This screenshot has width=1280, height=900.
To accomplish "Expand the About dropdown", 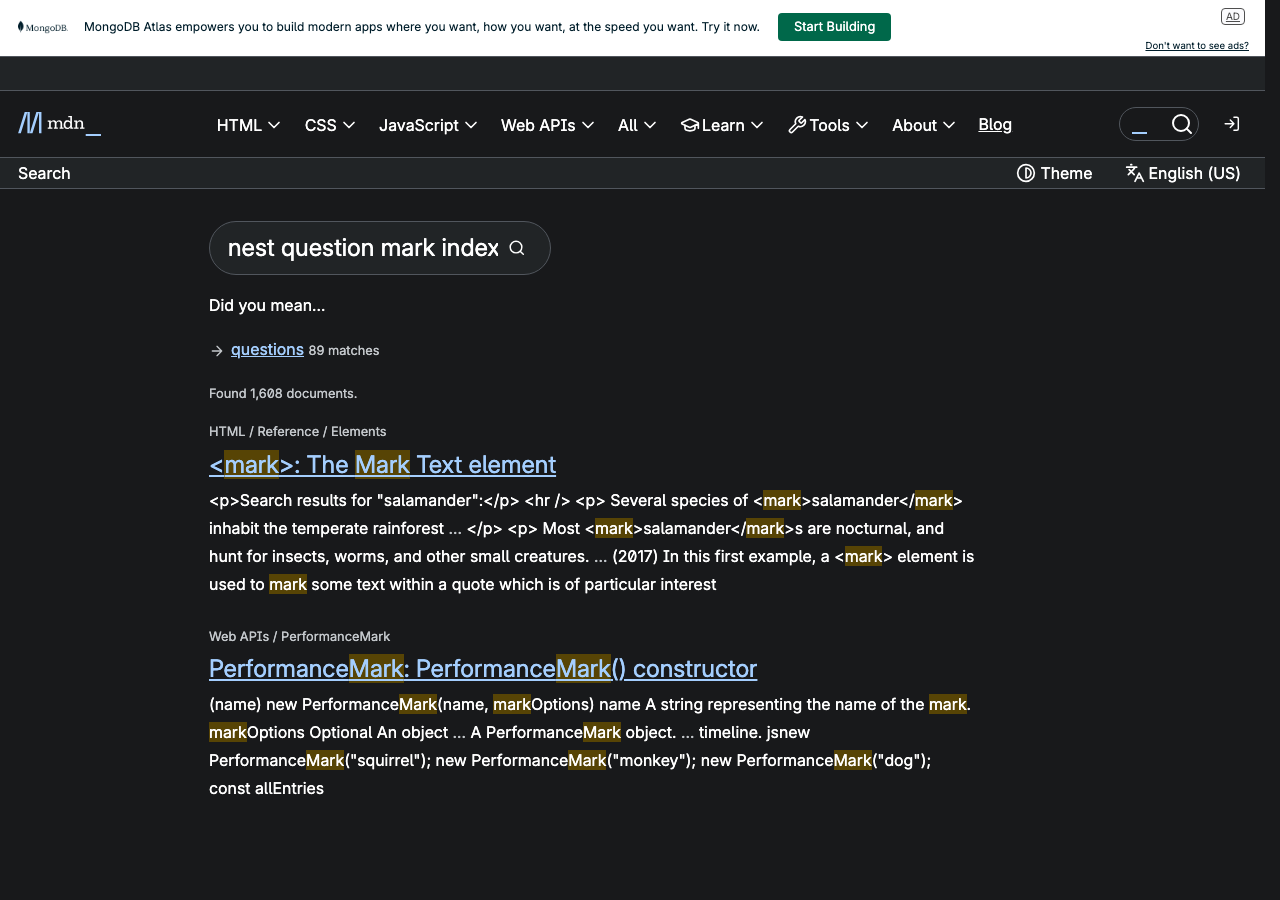I will 923,125.
